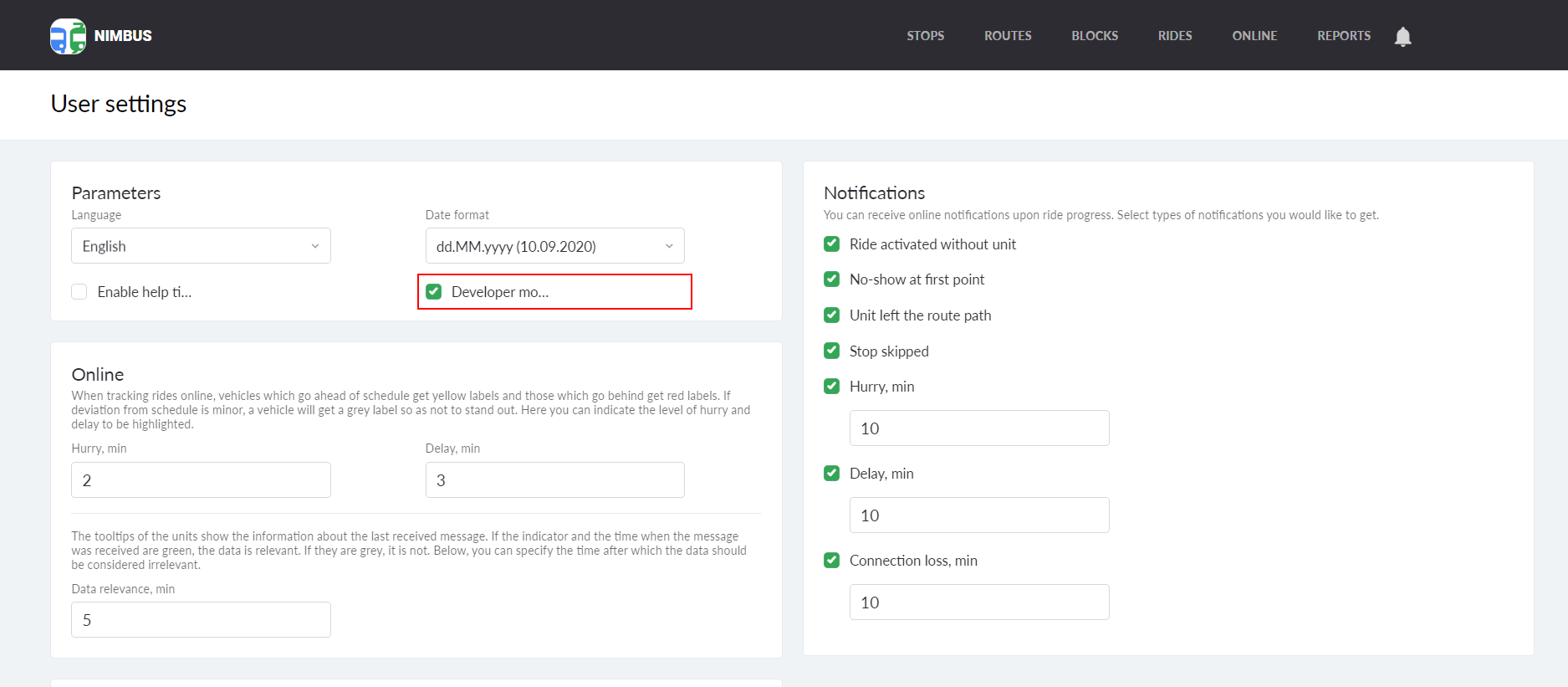Image resolution: width=1568 pixels, height=687 pixels.
Task: Enable the help tips checkbox
Action: (79, 292)
